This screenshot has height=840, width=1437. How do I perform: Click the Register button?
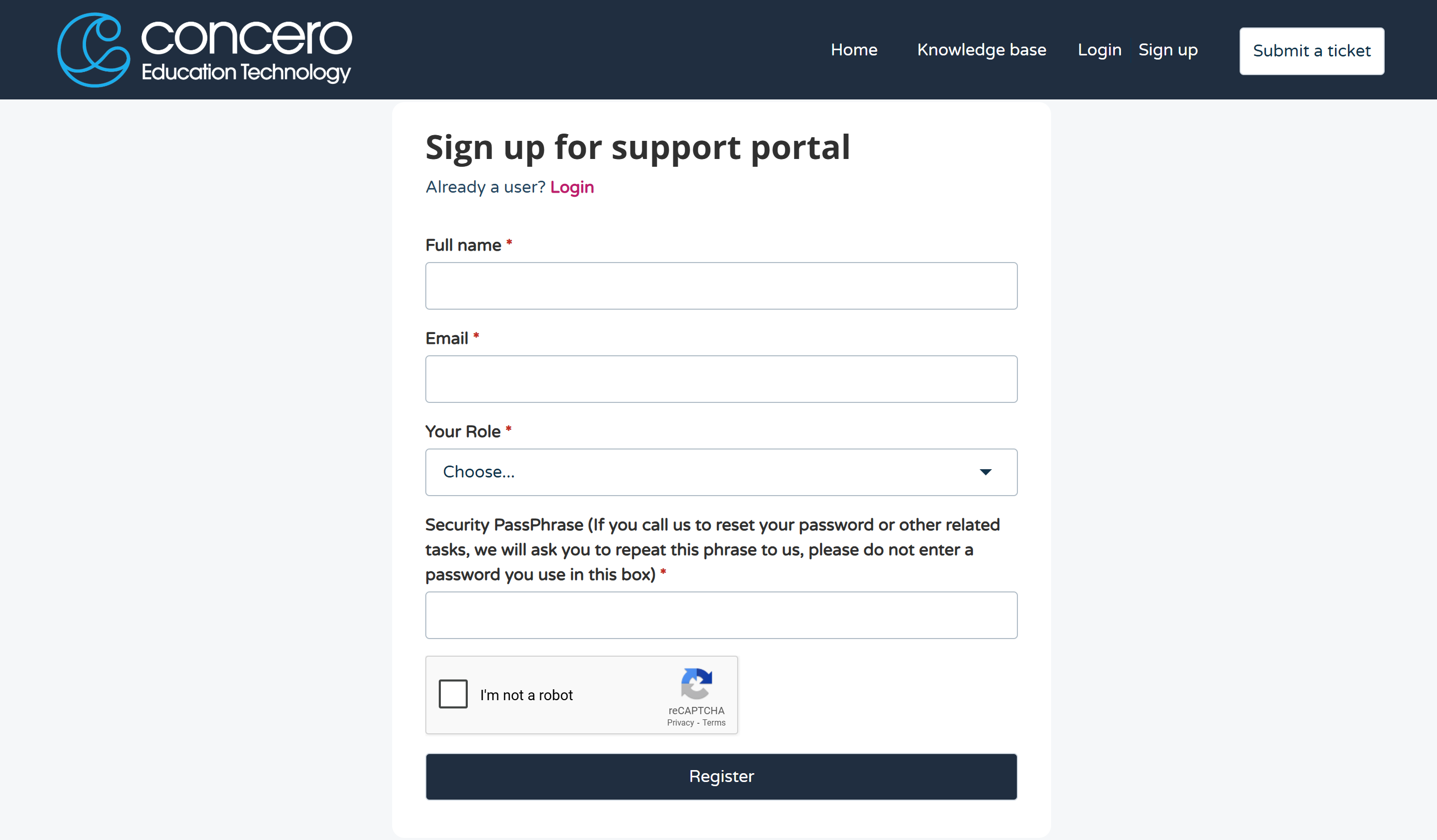pos(722,777)
